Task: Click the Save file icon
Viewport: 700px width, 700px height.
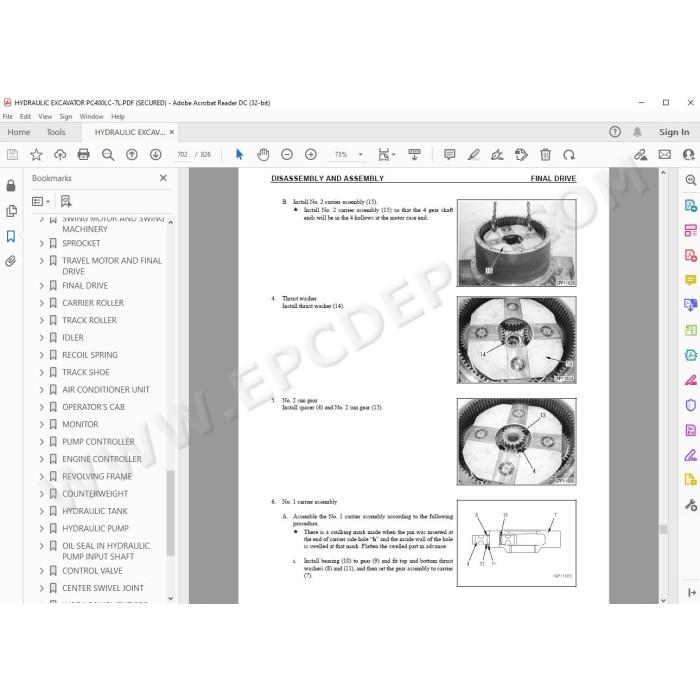Action: [12, 154]
